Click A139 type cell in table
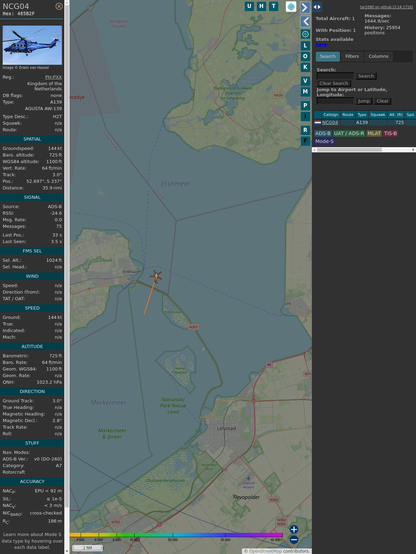Viewport: 416px width, 554px height. click(x=362, y=123)
